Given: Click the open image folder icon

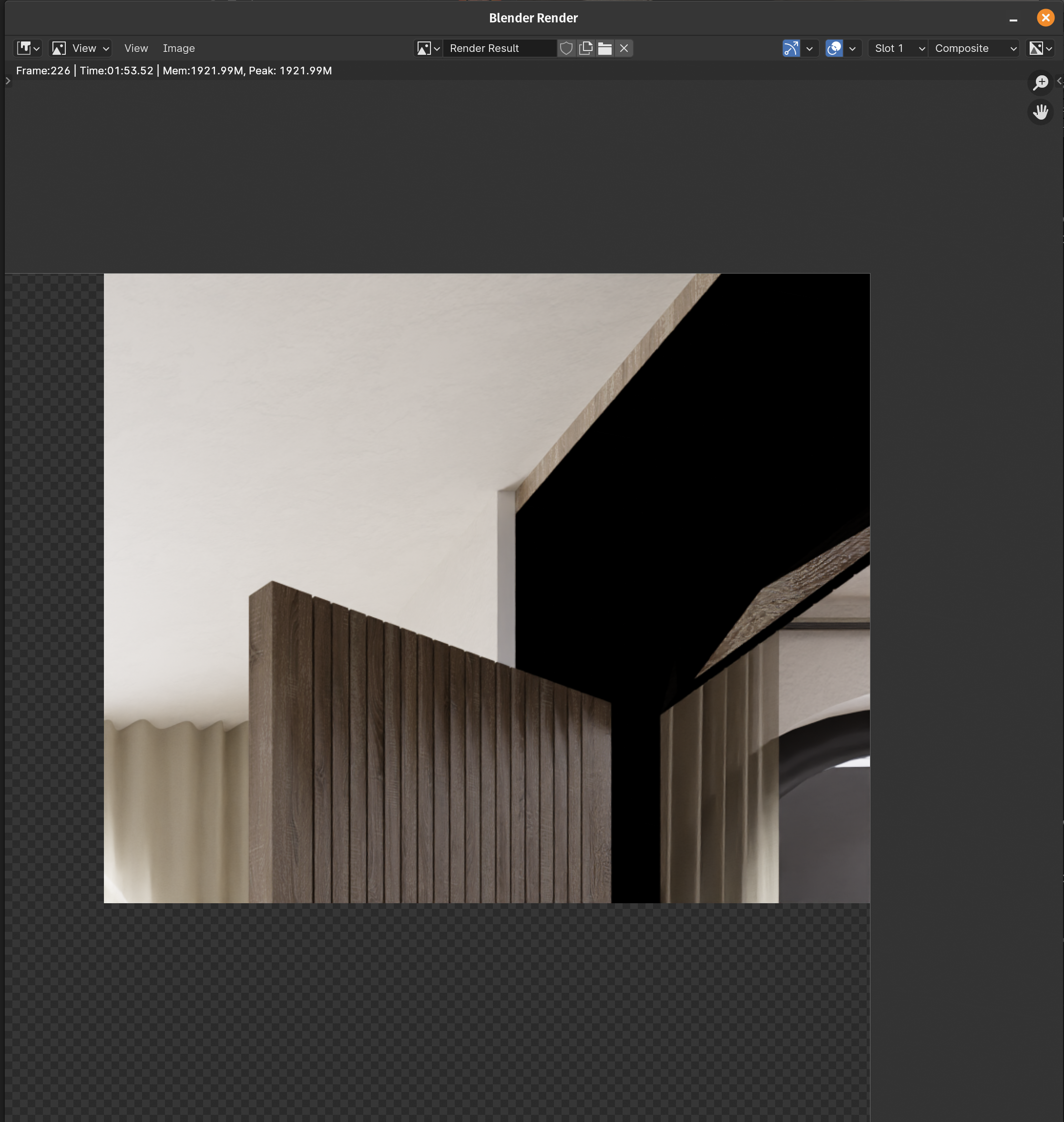Looking at the screenshot, I should (605, 48).
